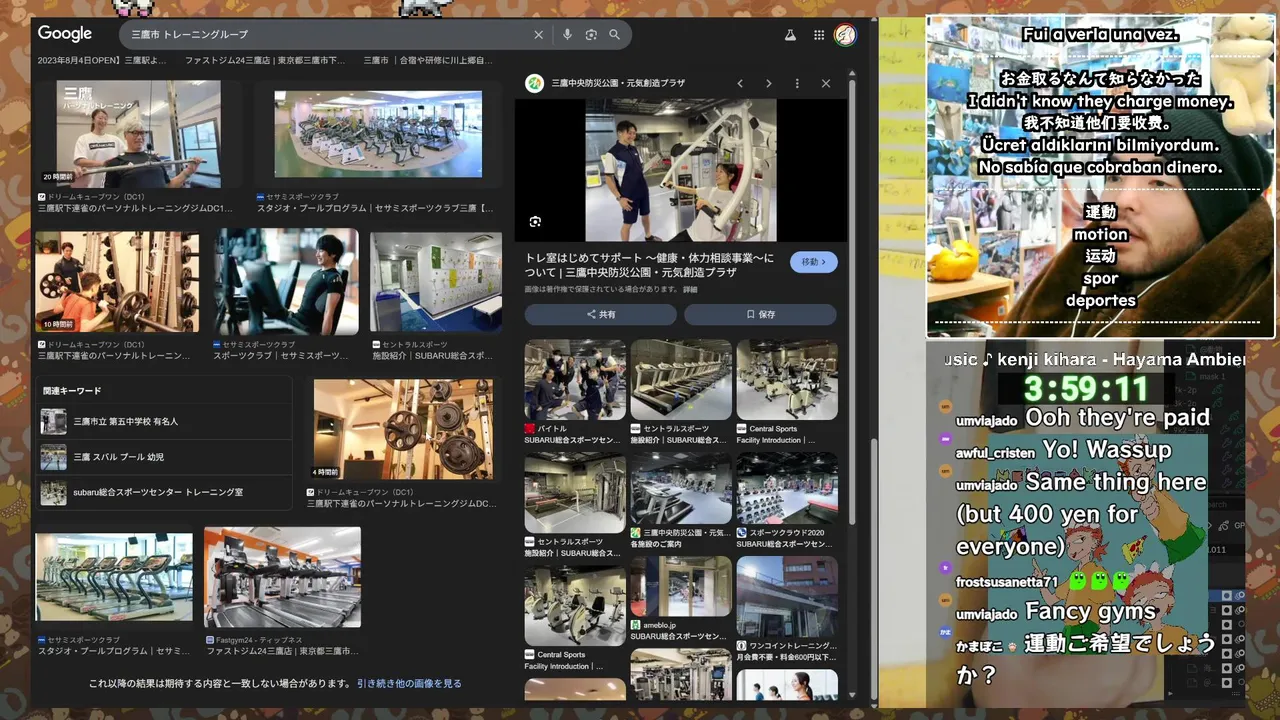Open the locker room SUBARU thumbnail
Image resolution: width=1280 pixels, height=720 pixels.
[x=436, y=282]
